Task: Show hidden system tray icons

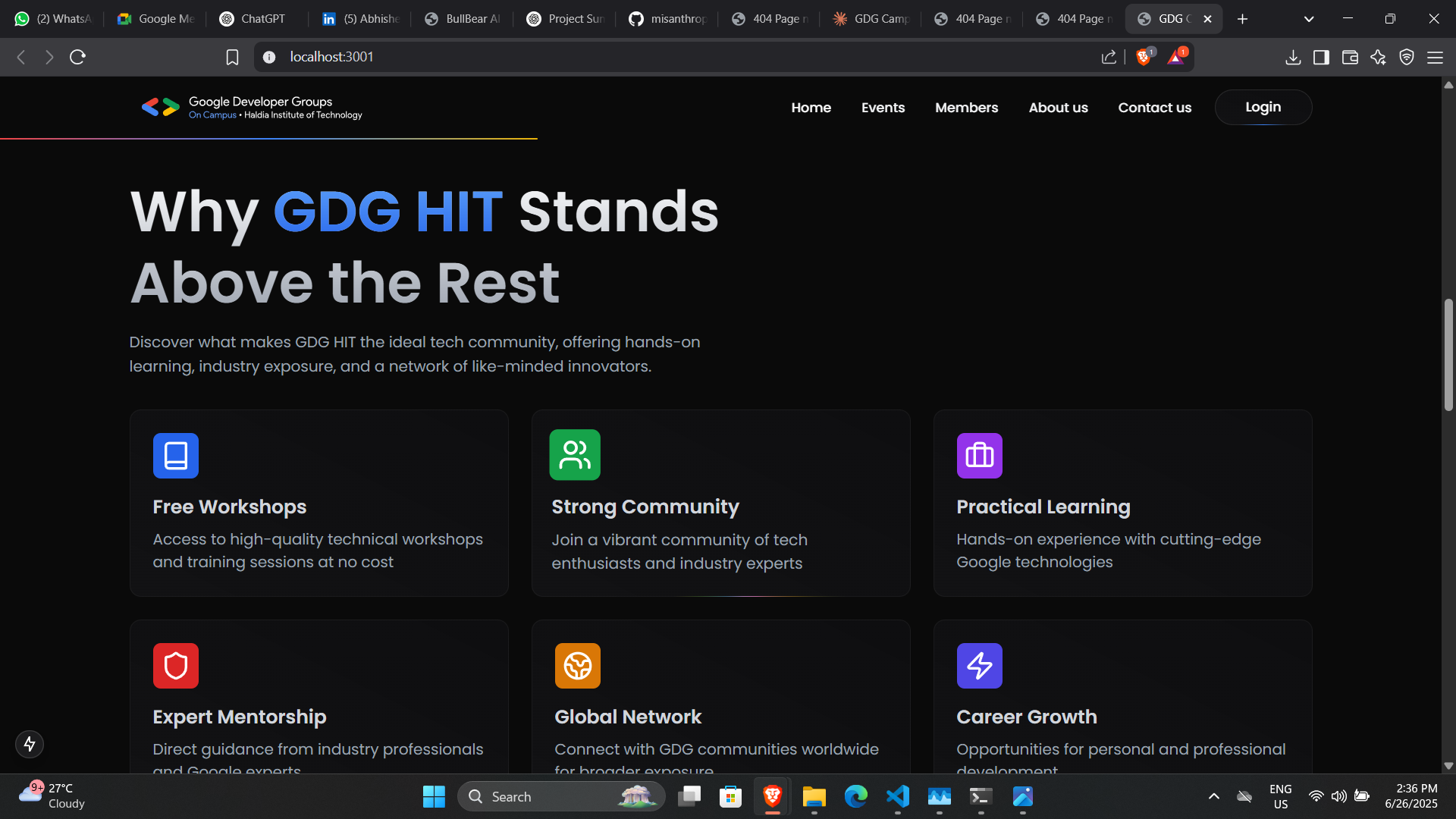Action: (x=1214, y=796)
